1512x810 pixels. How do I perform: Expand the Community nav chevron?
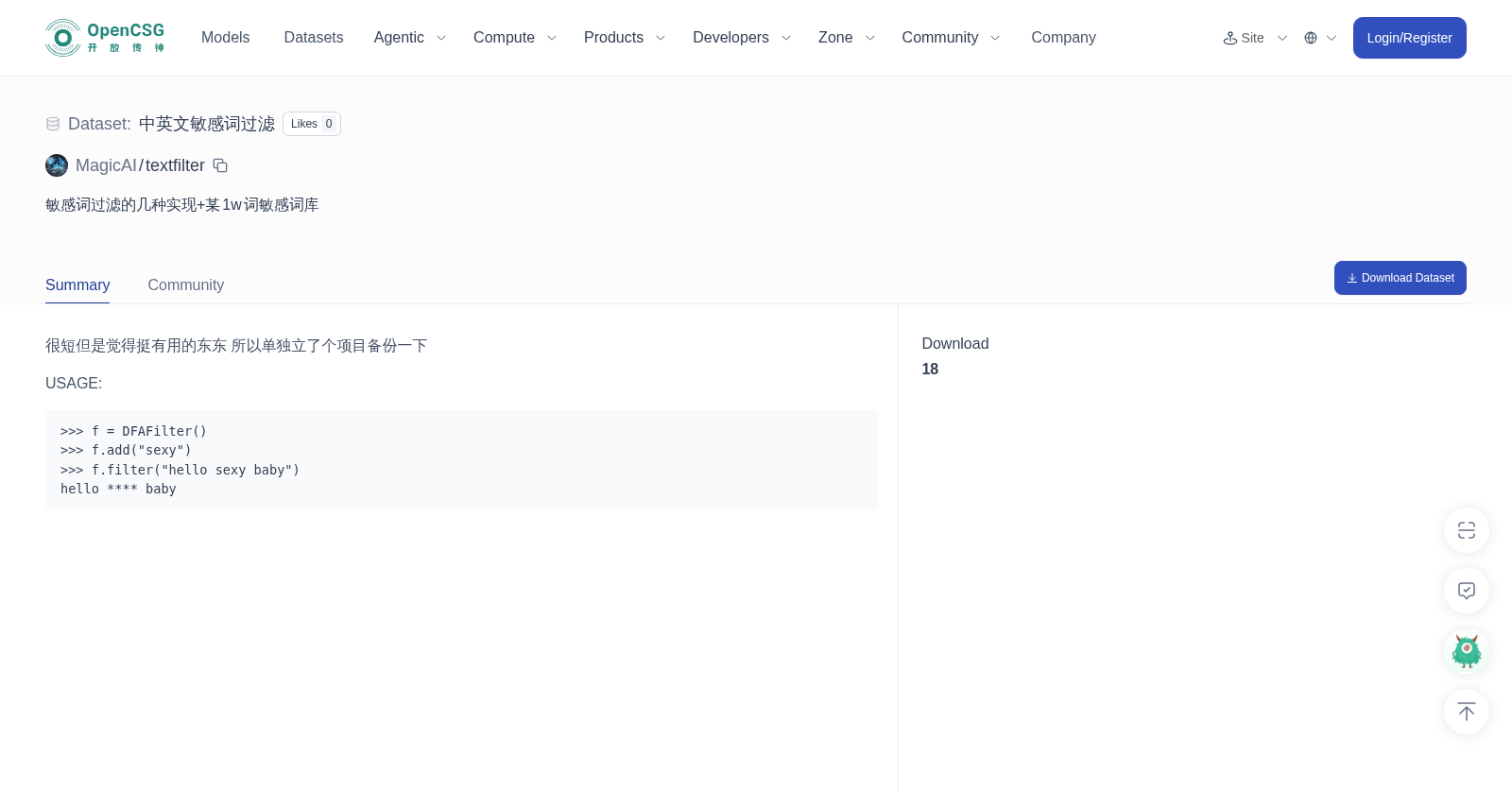click(995, 38)
